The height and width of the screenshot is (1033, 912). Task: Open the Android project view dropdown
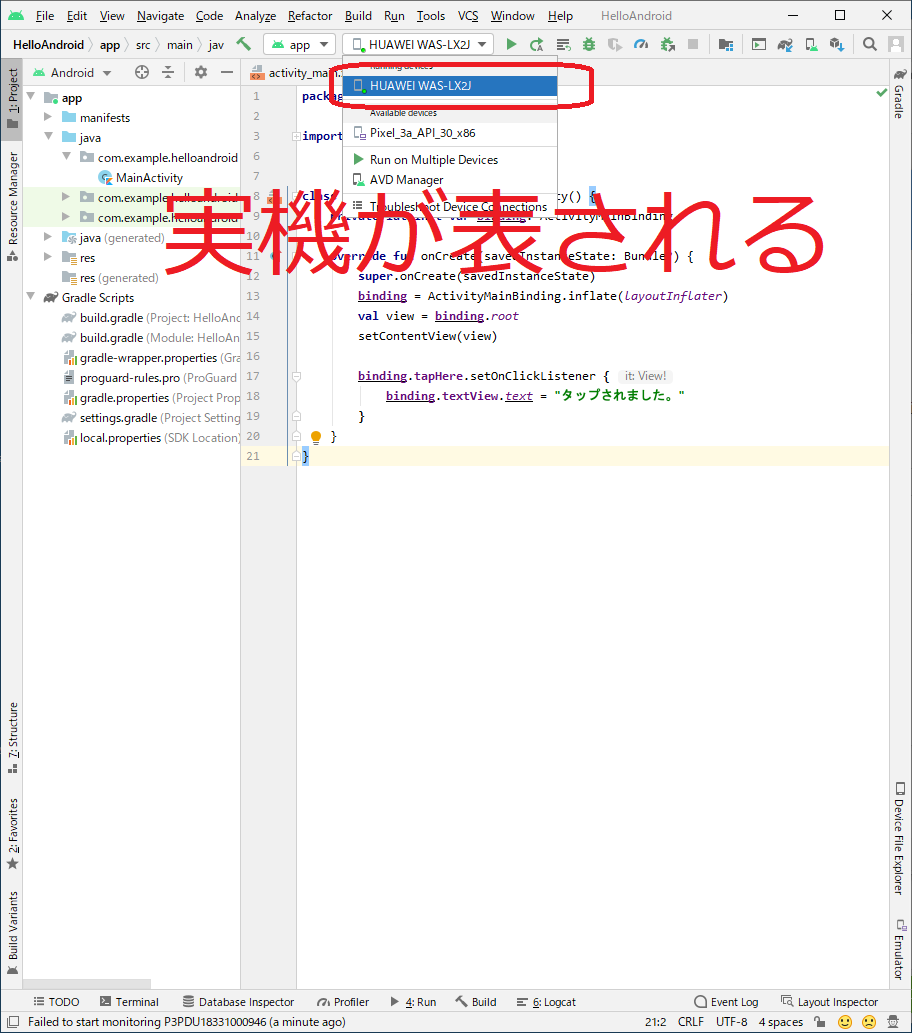(x=80, y=72)
